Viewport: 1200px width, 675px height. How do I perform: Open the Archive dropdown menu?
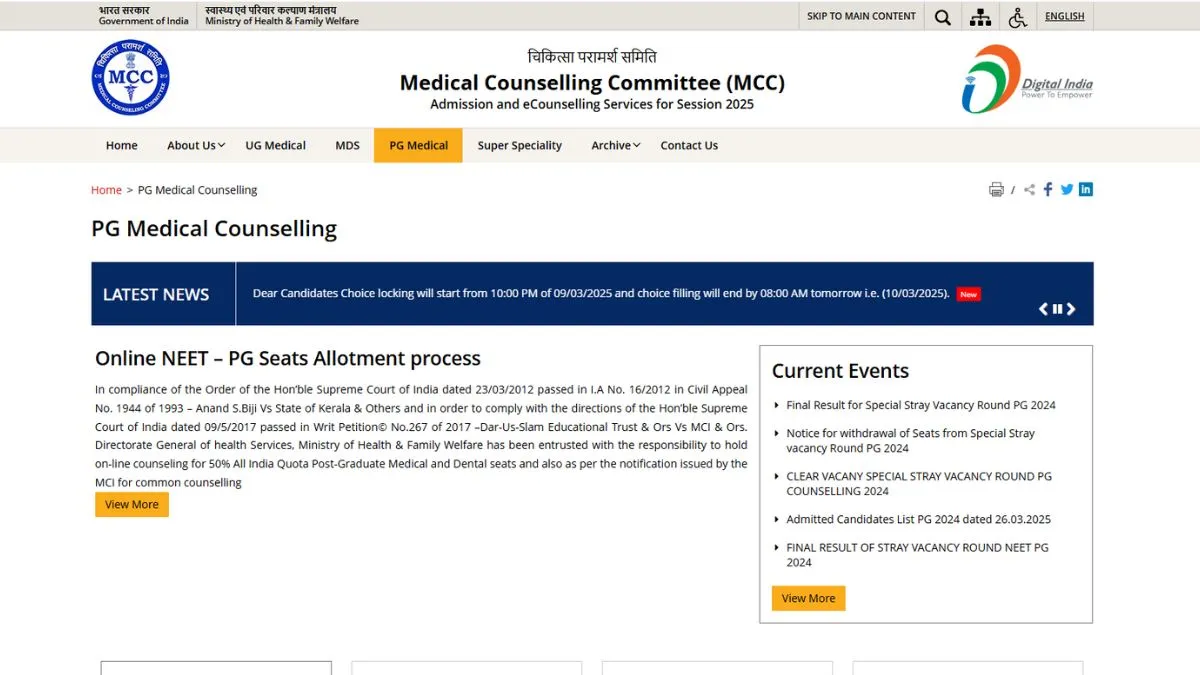click(x=613, y=145)
